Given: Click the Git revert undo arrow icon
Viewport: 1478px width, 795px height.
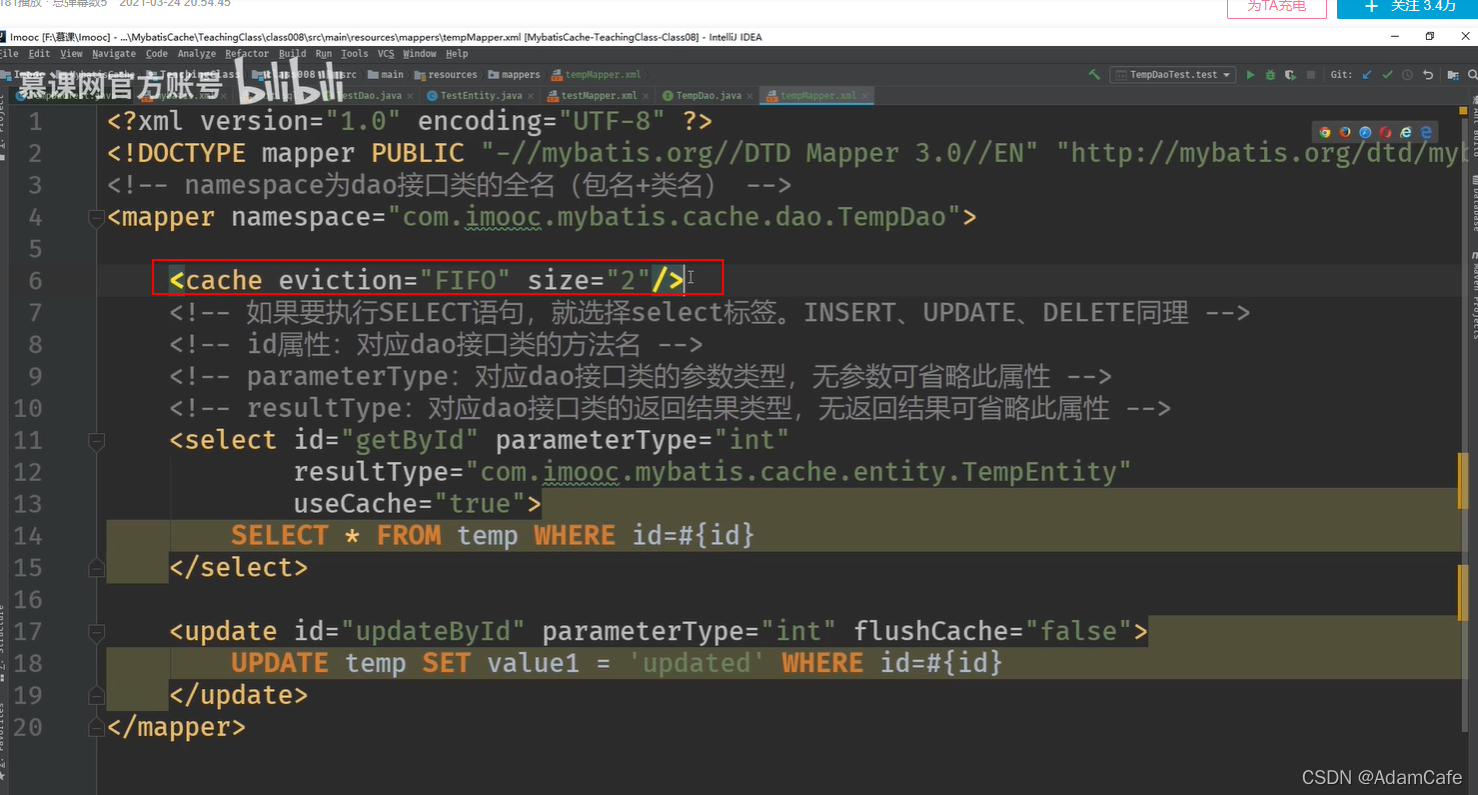Looking at the screenshot, I should (x=1428, y=75).
